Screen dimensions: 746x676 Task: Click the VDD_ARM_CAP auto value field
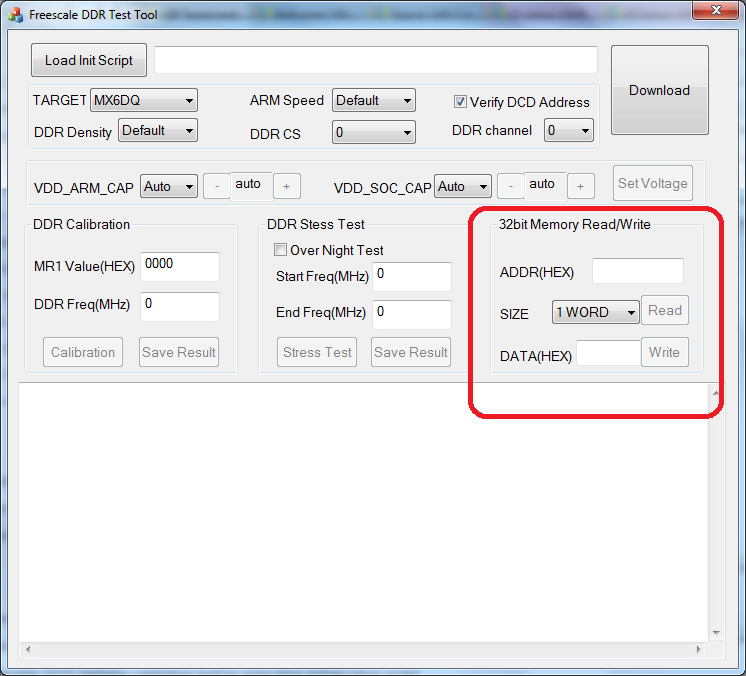(x=252, y=186)
